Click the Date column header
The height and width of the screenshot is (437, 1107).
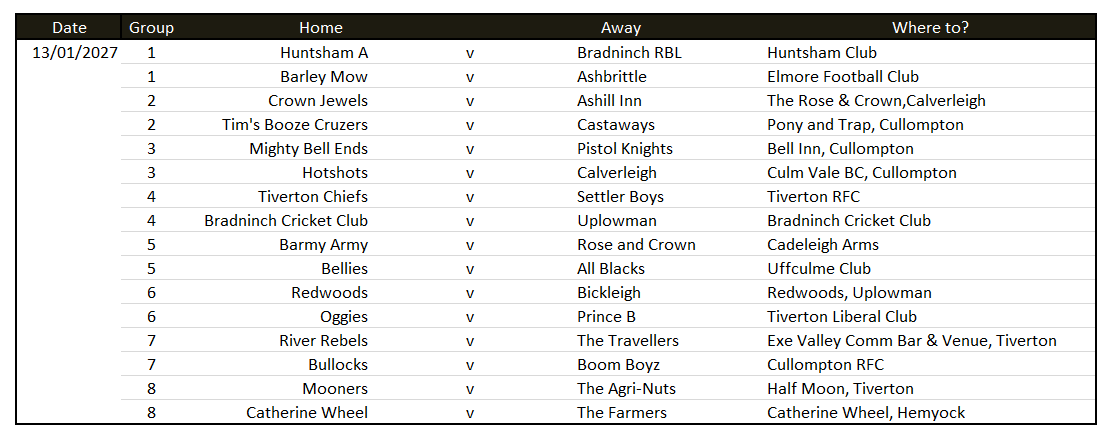[x=70, y=28]
